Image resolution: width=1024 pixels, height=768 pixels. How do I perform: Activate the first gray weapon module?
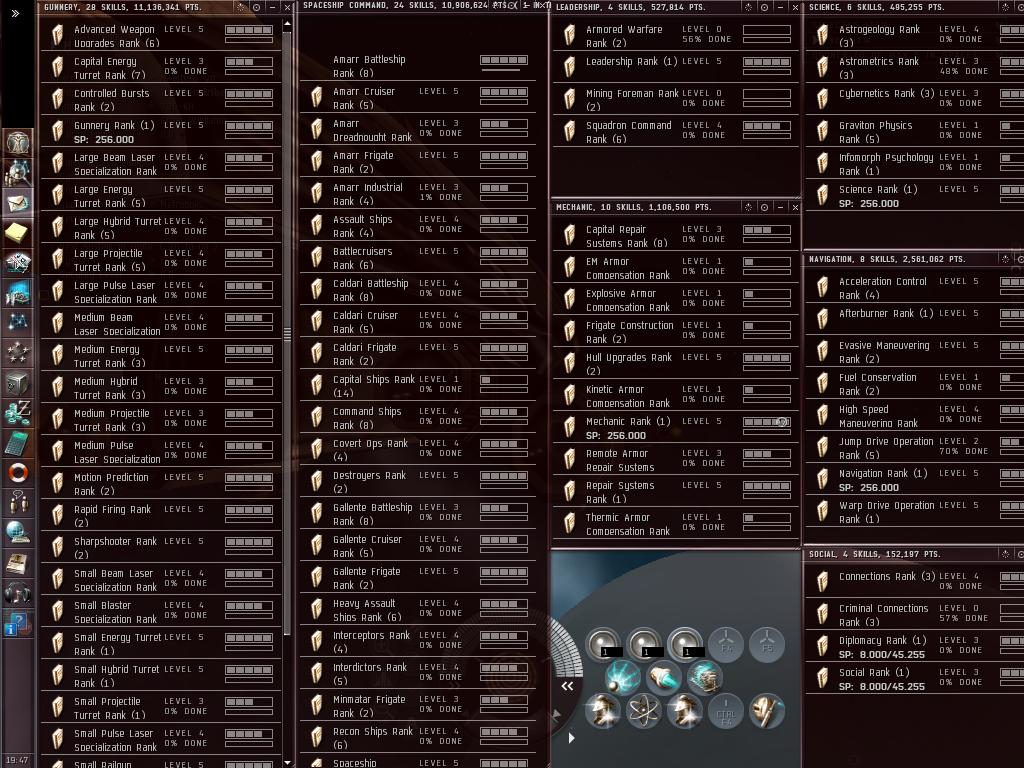click(x=603, y=644)
